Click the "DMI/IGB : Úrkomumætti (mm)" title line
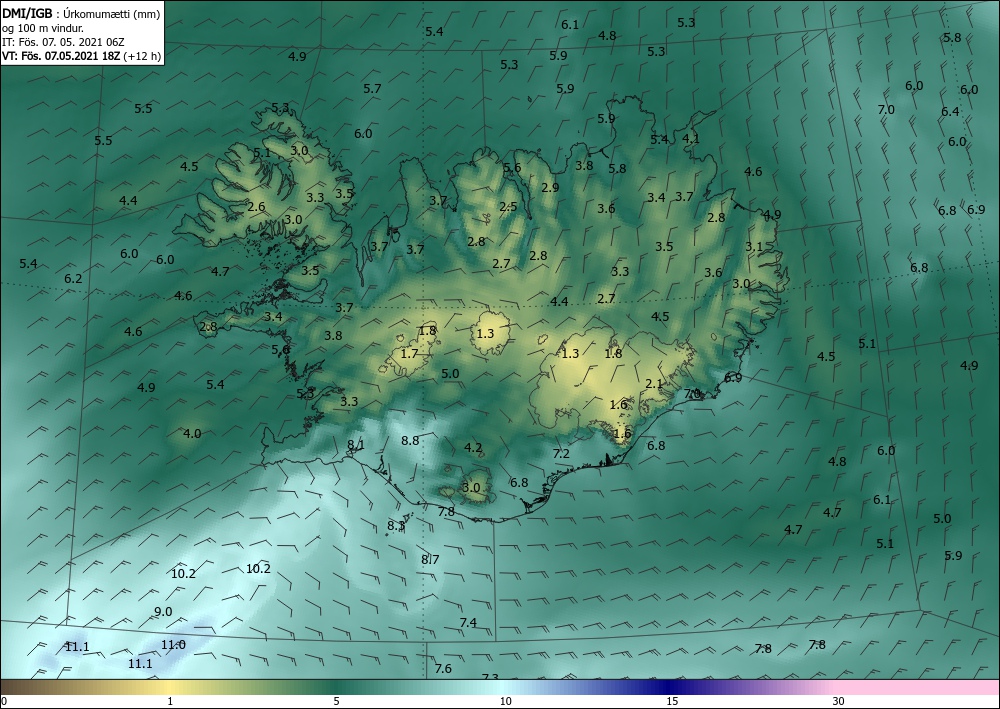1000x709 pixels. (x=81, y=13)
